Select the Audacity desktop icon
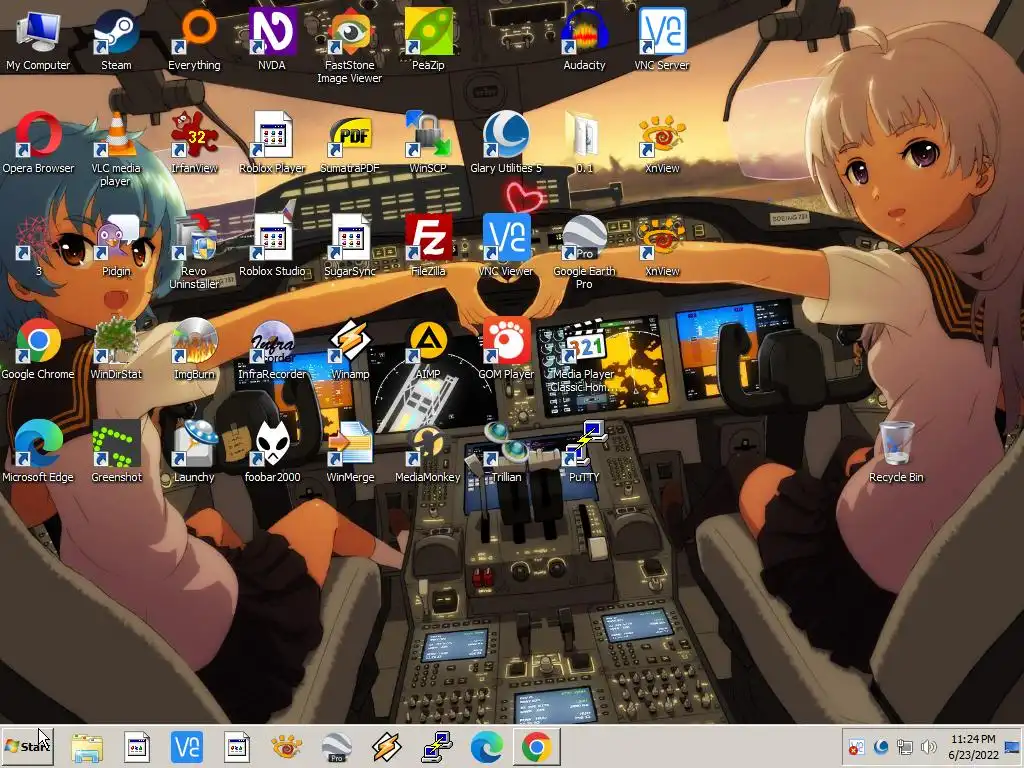The image size is (1024, 768). pyautogui.click(x=584, y=39)
